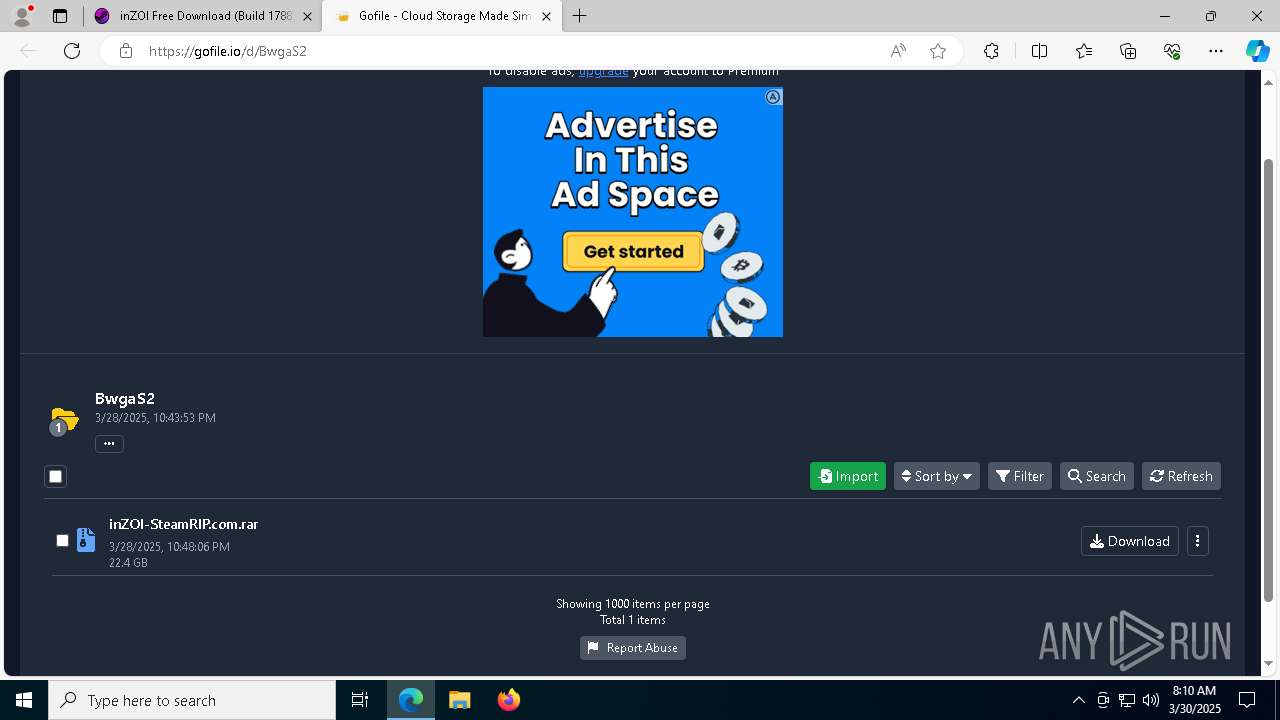
Task: Click the file size 22.4 GB
Action: (128, 563)
